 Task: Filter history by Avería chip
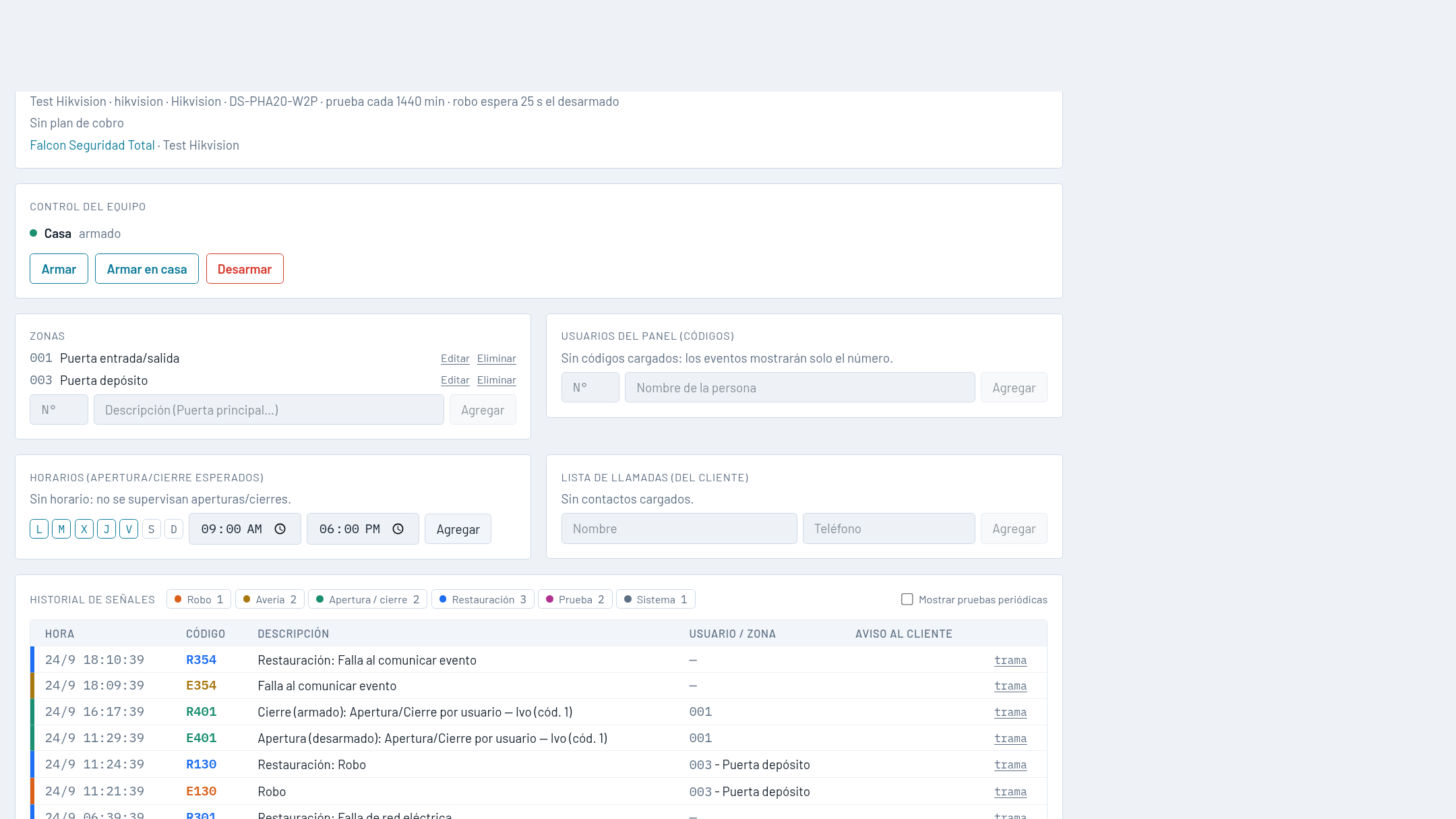(270, 599)
